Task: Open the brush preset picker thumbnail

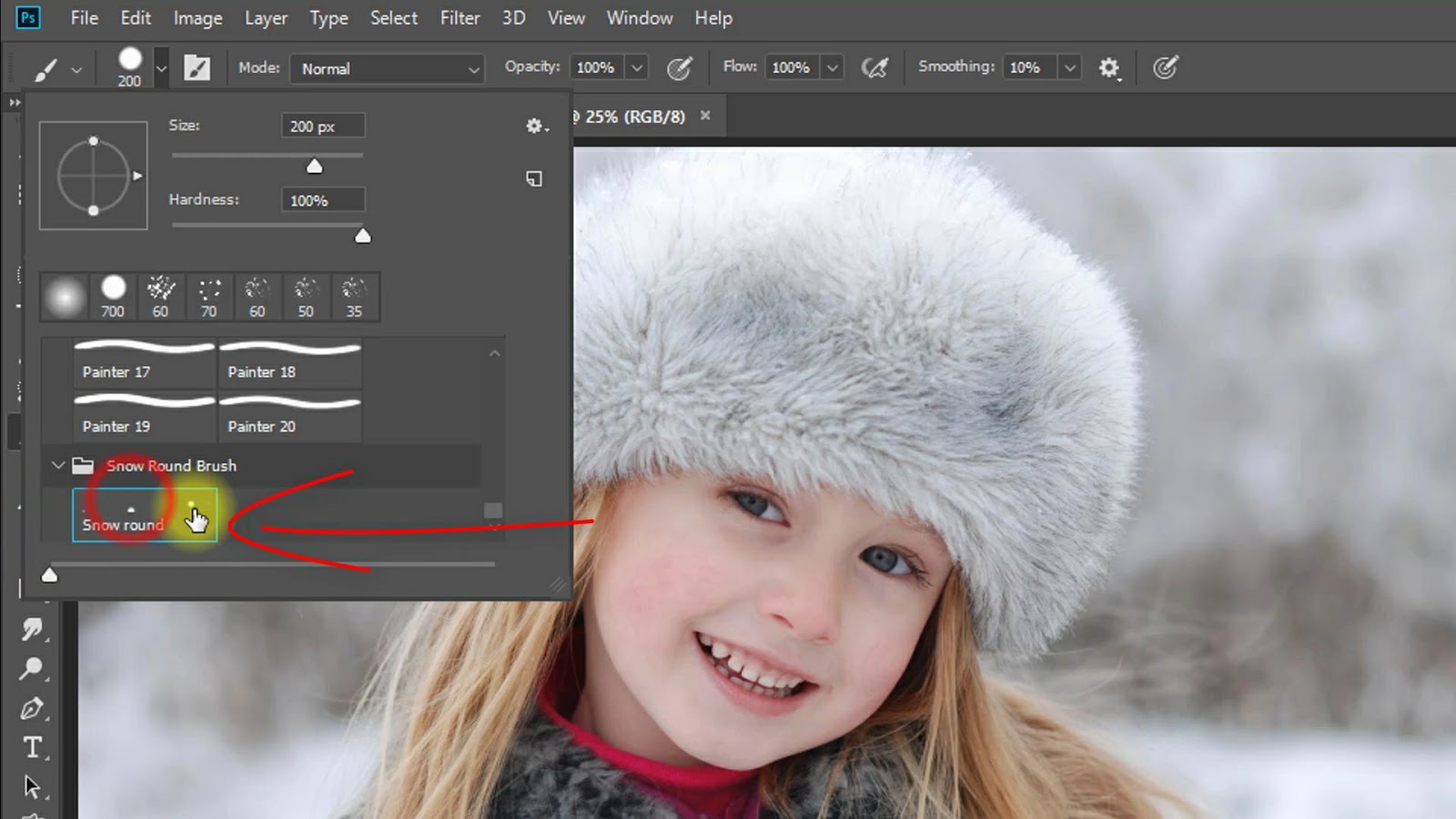Action: coord(130,67)
